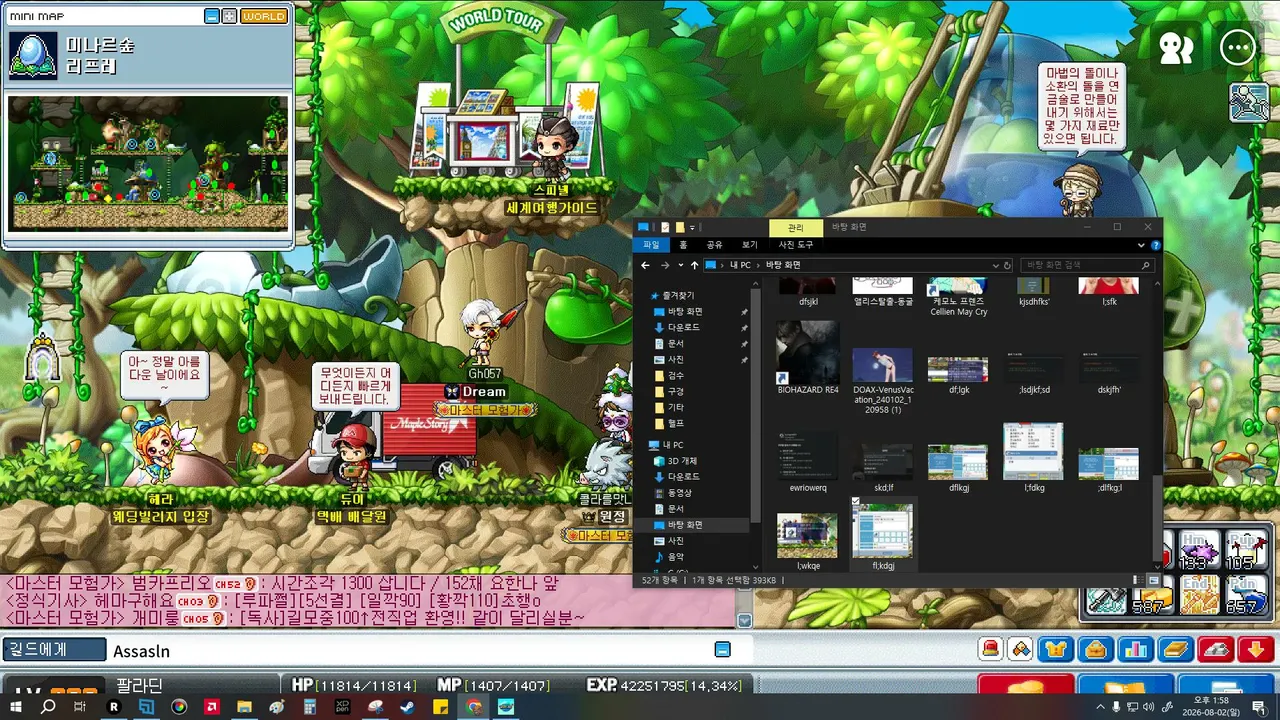Open File Explorer help question mark

pyautogui.click(x=1156, y=245)
